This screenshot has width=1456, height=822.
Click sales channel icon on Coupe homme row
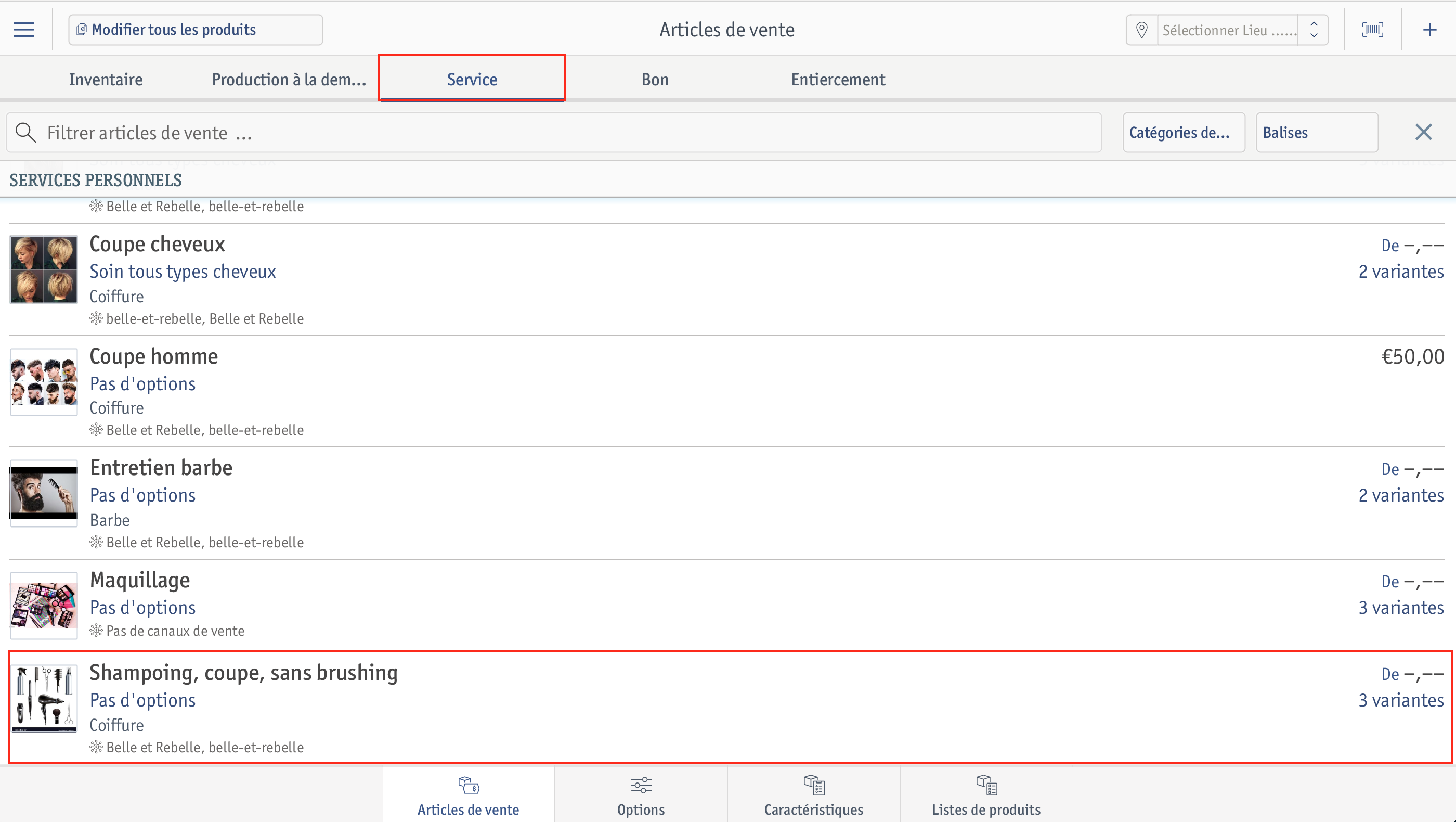pyautogui.click(x=96, y=430)
